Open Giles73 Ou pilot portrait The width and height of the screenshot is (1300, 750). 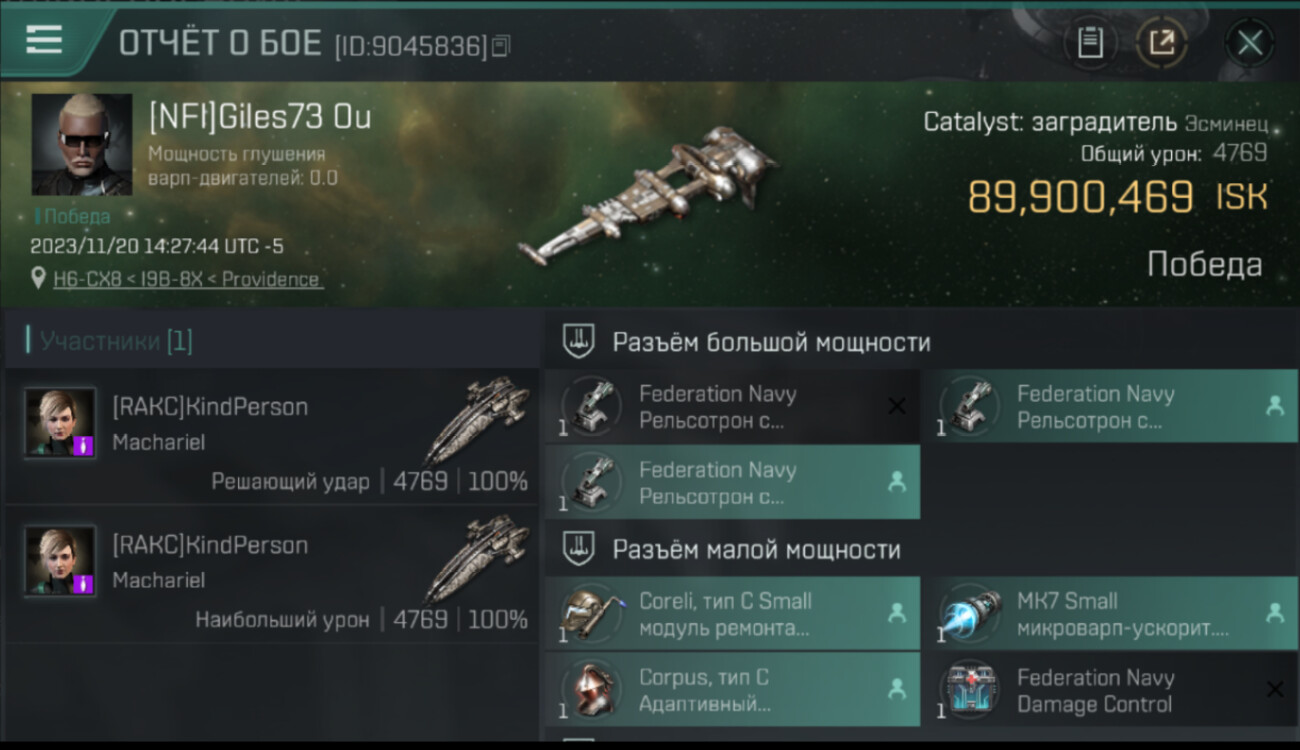coord(82,144)
